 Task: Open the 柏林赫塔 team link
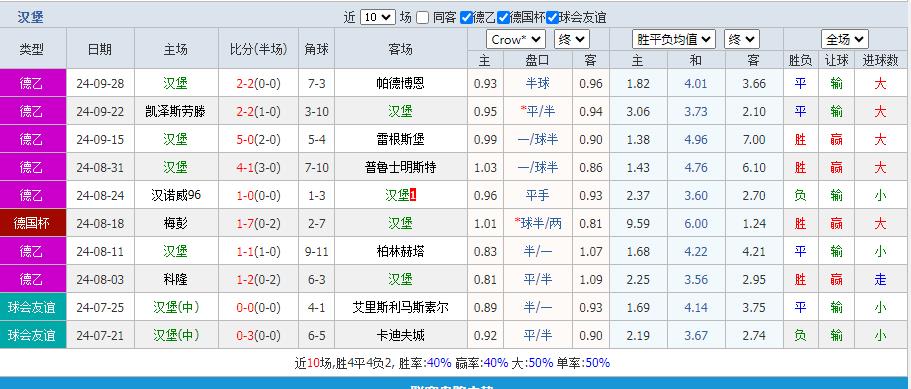click(x=400, y=251)
